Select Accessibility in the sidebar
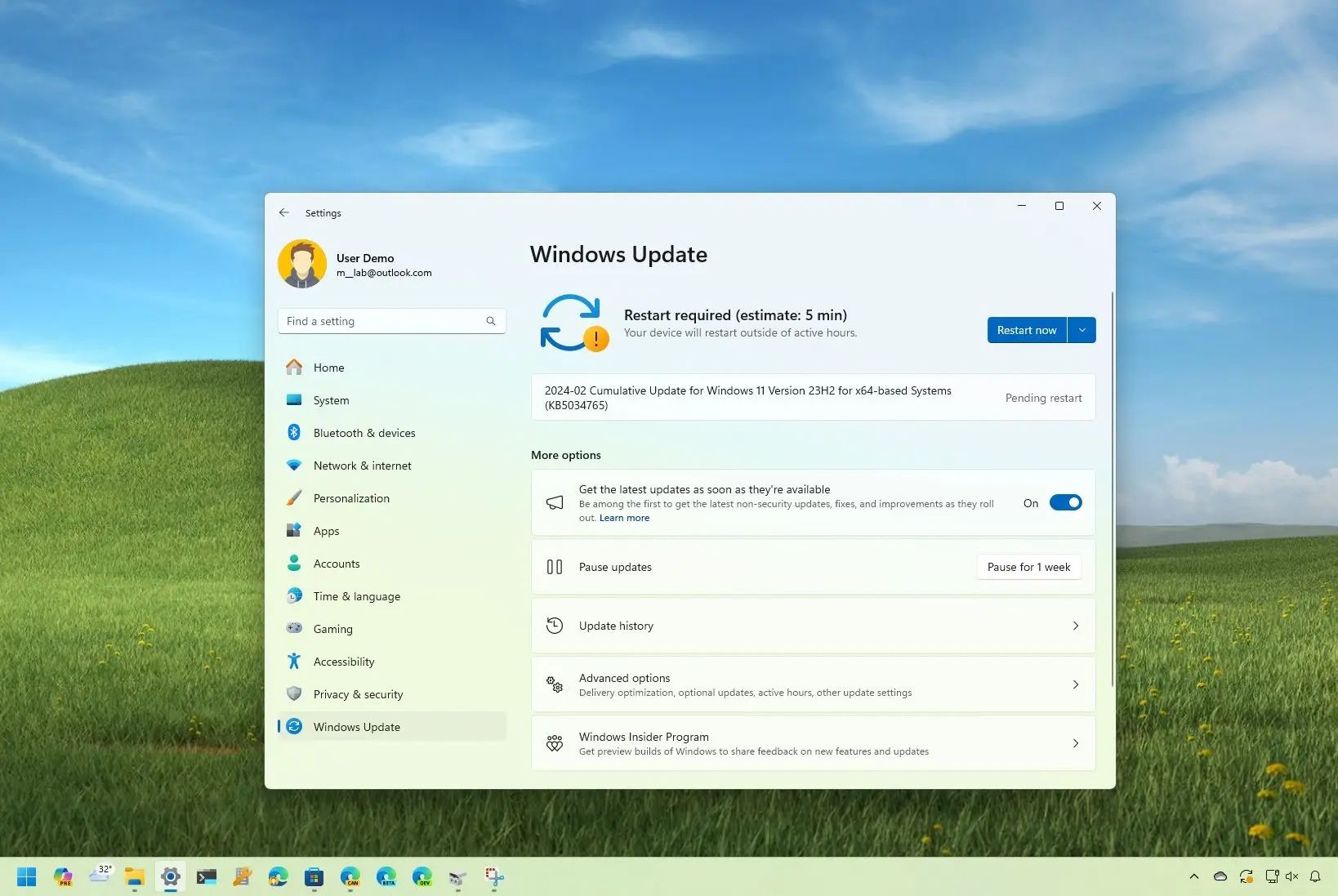The height and width of the screenshot is (896, 1338). (392, 662)
